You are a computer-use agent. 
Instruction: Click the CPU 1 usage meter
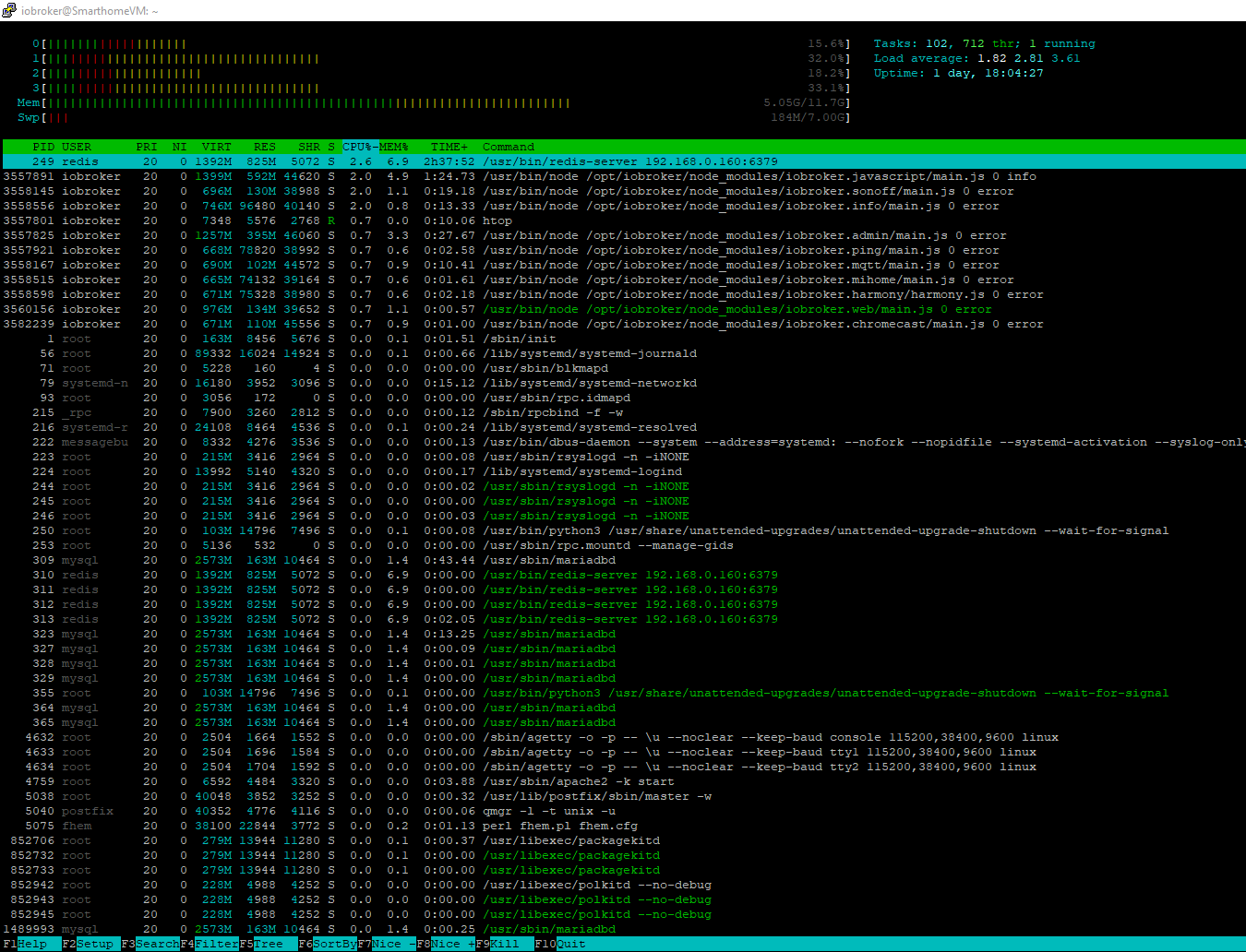[x=442, y=58]
